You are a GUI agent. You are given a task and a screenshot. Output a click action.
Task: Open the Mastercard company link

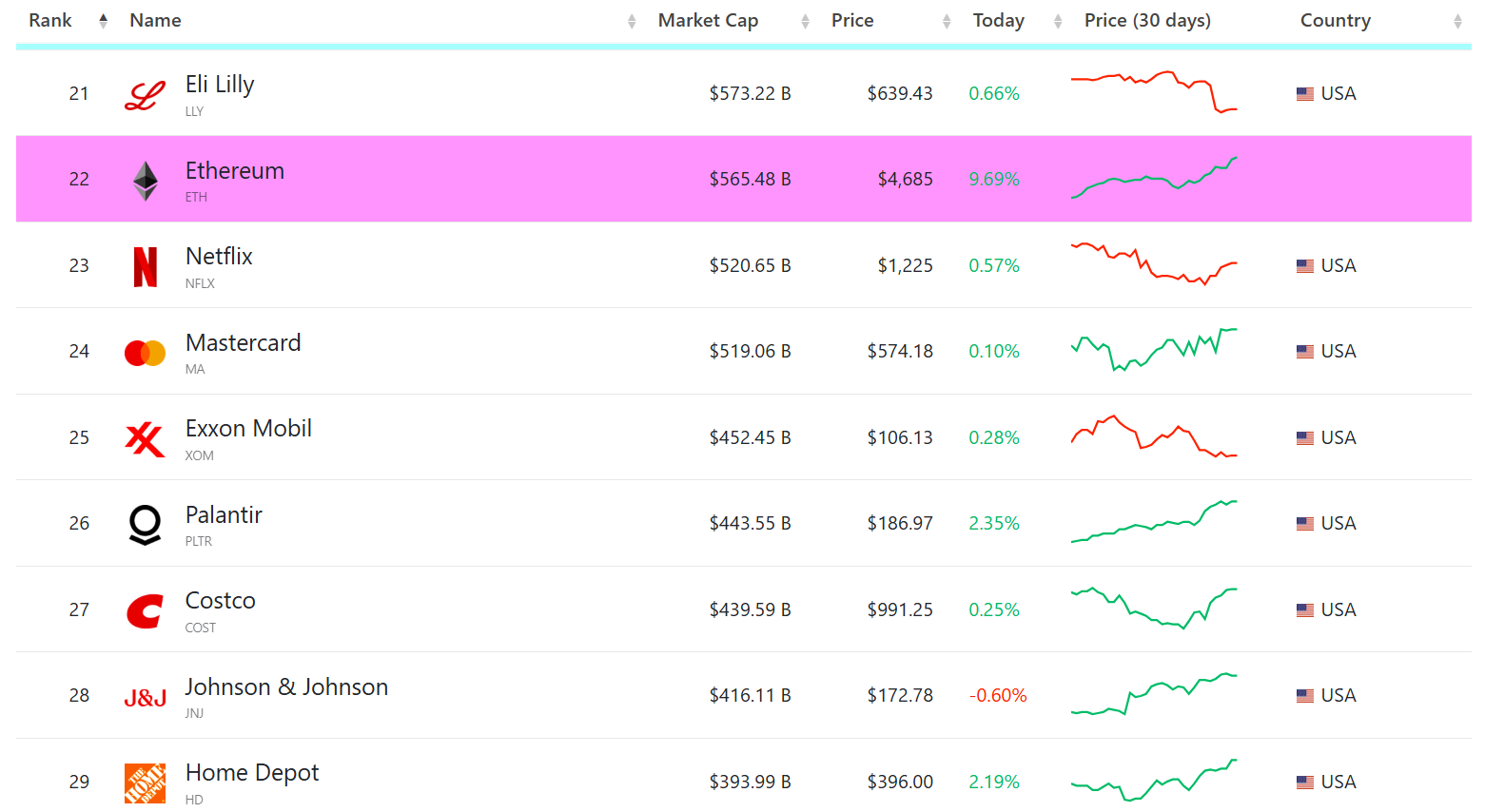243,343
